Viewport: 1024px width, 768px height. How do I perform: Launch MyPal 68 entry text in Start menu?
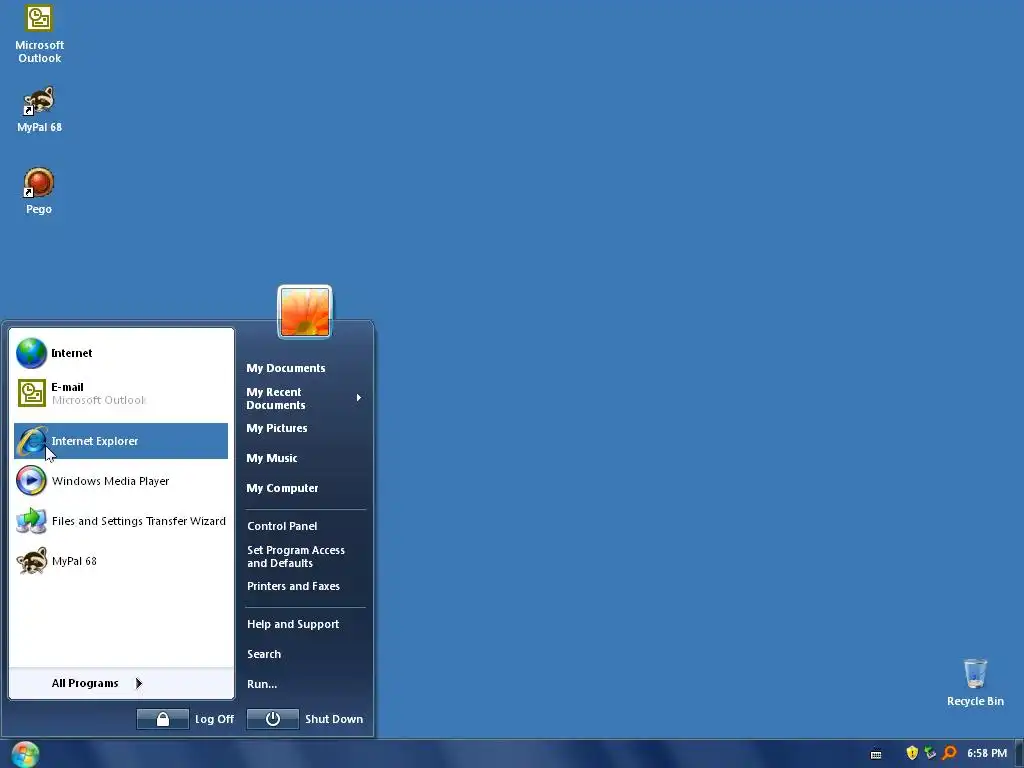74,561
